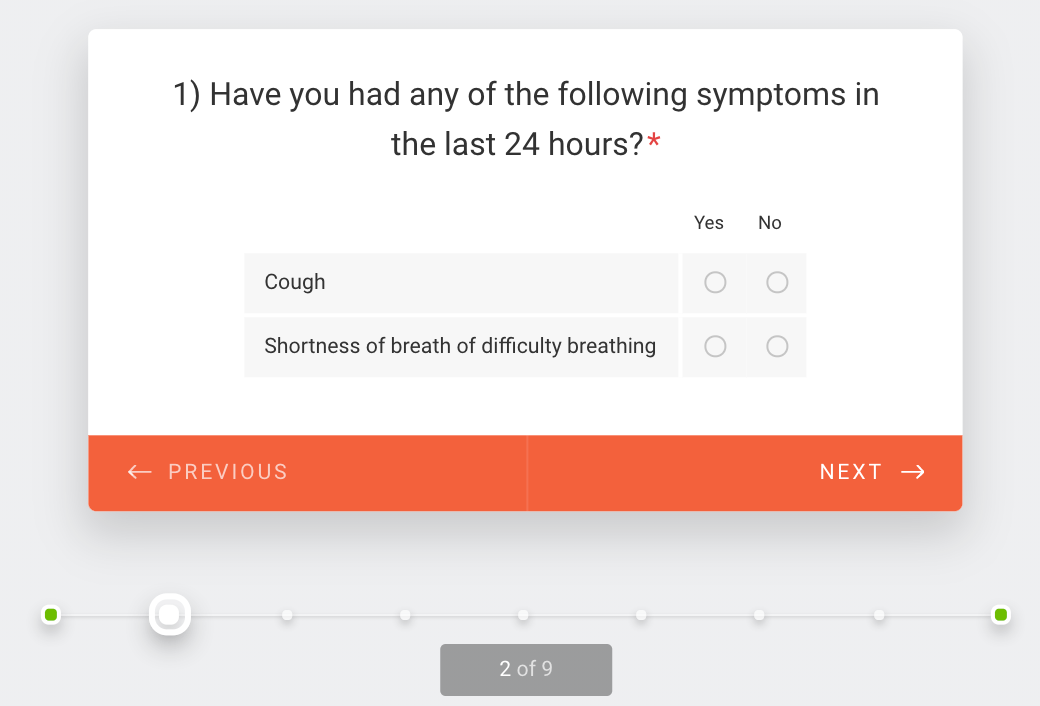Jump to the first green progress dot
Image resolution: width=1040 pixels, height=706 pixels.
tap(51, 614)
